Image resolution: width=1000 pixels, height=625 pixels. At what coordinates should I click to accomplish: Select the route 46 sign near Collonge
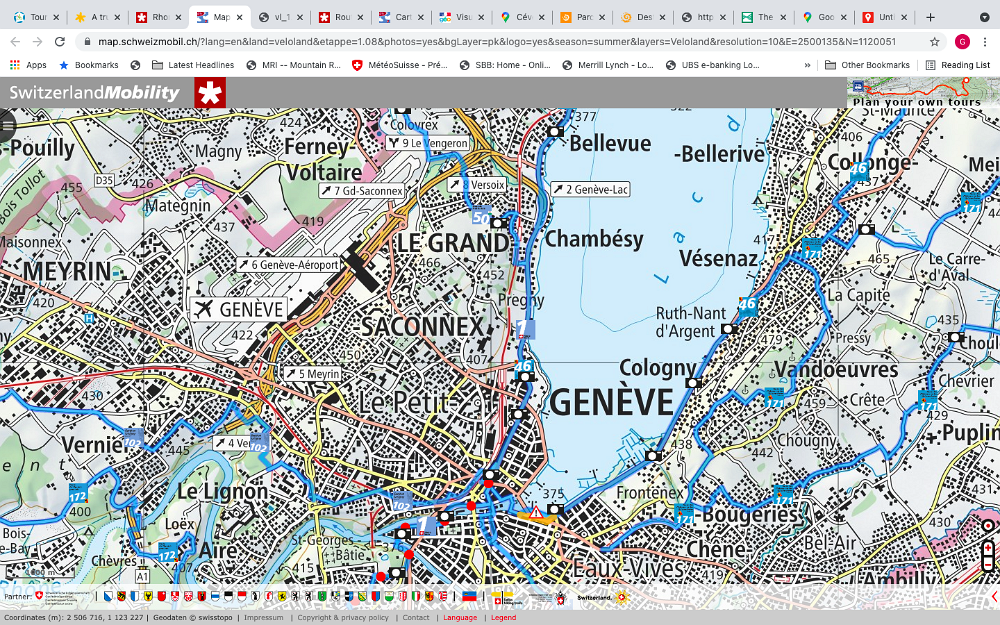pyautogui.click(x=859, y=172)
